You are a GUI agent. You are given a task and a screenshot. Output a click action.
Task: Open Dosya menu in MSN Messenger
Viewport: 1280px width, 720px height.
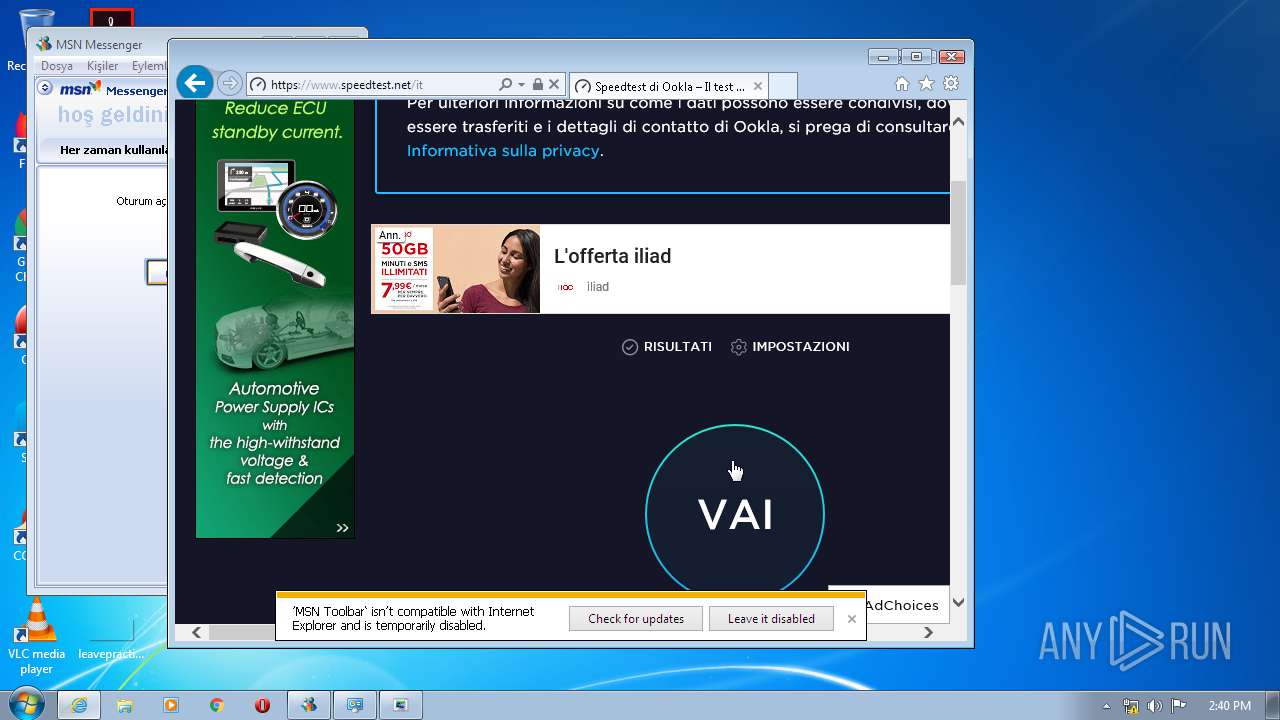(x=57, y=66)
